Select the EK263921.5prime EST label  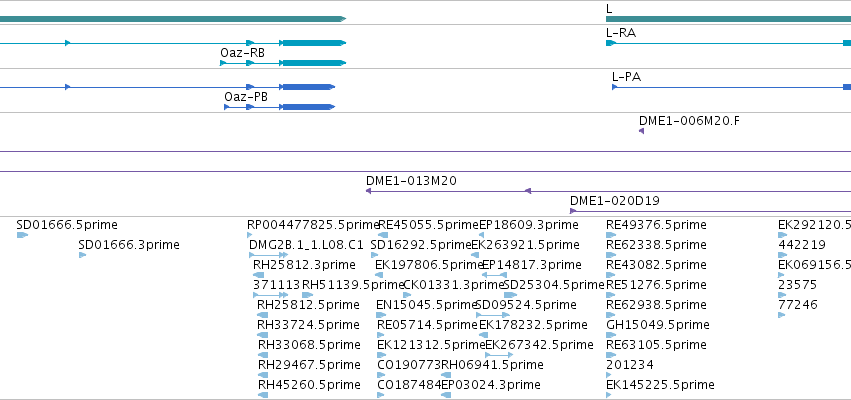tap(525, 245)
